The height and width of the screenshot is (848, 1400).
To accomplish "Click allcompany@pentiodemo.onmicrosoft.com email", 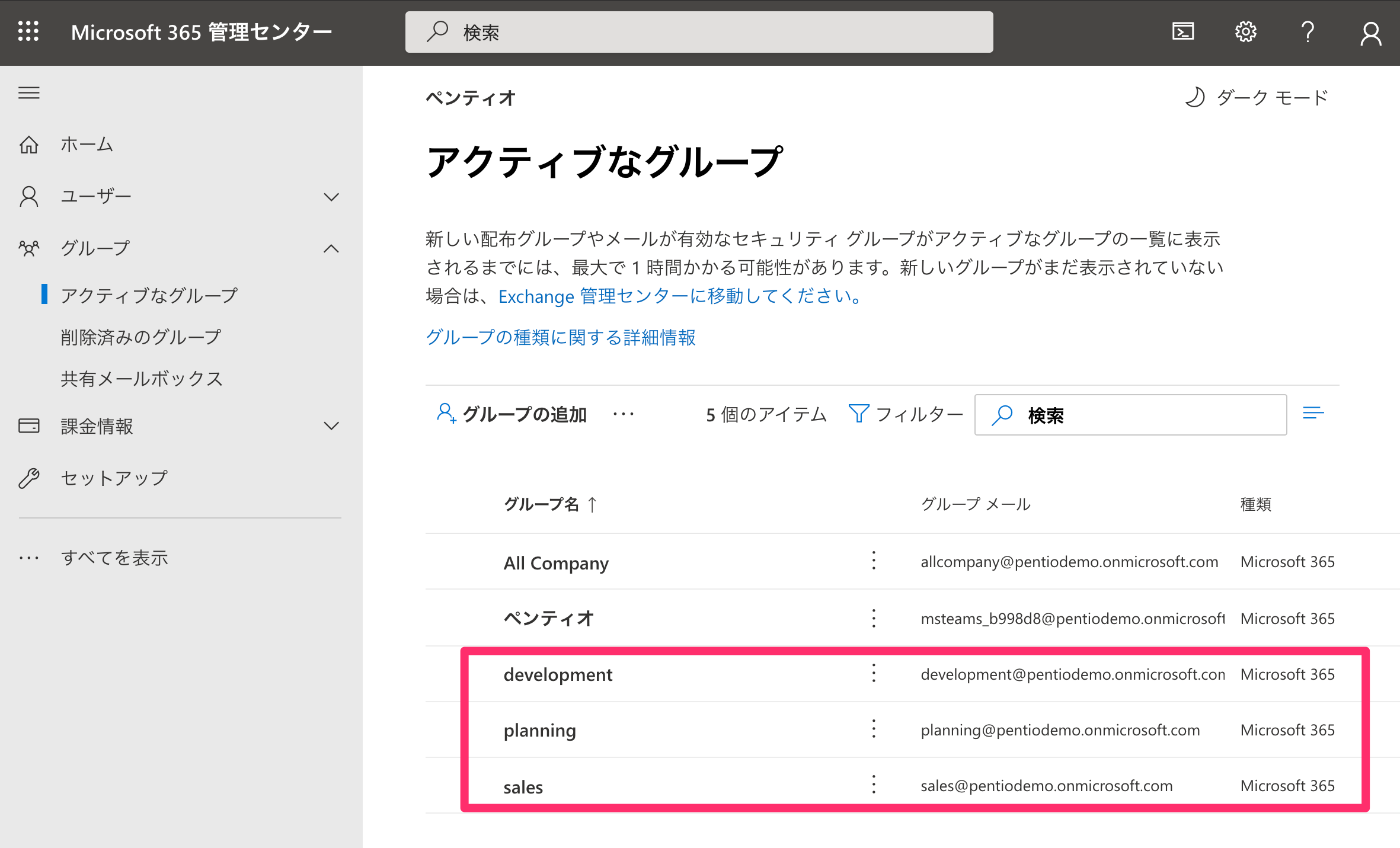I will coord(1069,562).
